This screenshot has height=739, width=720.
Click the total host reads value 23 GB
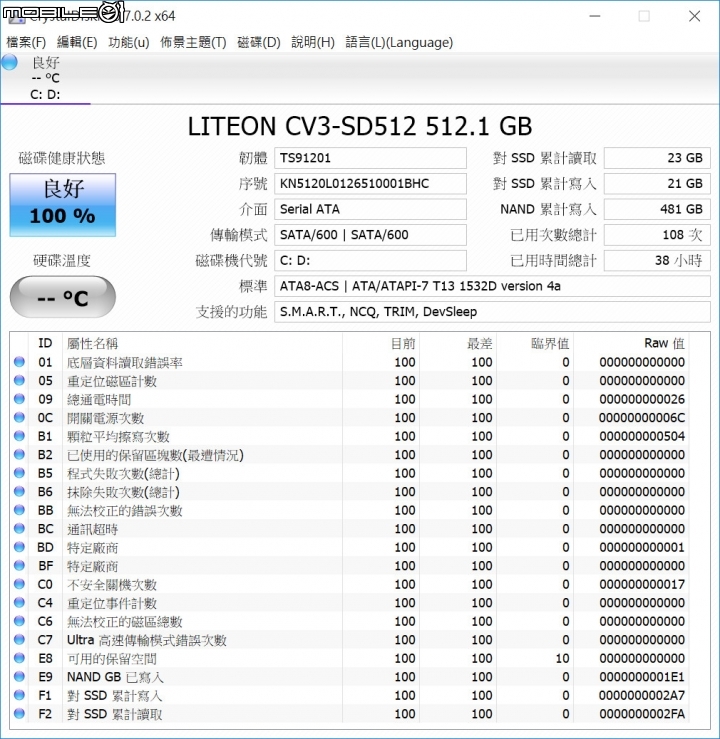click(x=657, y=158)
